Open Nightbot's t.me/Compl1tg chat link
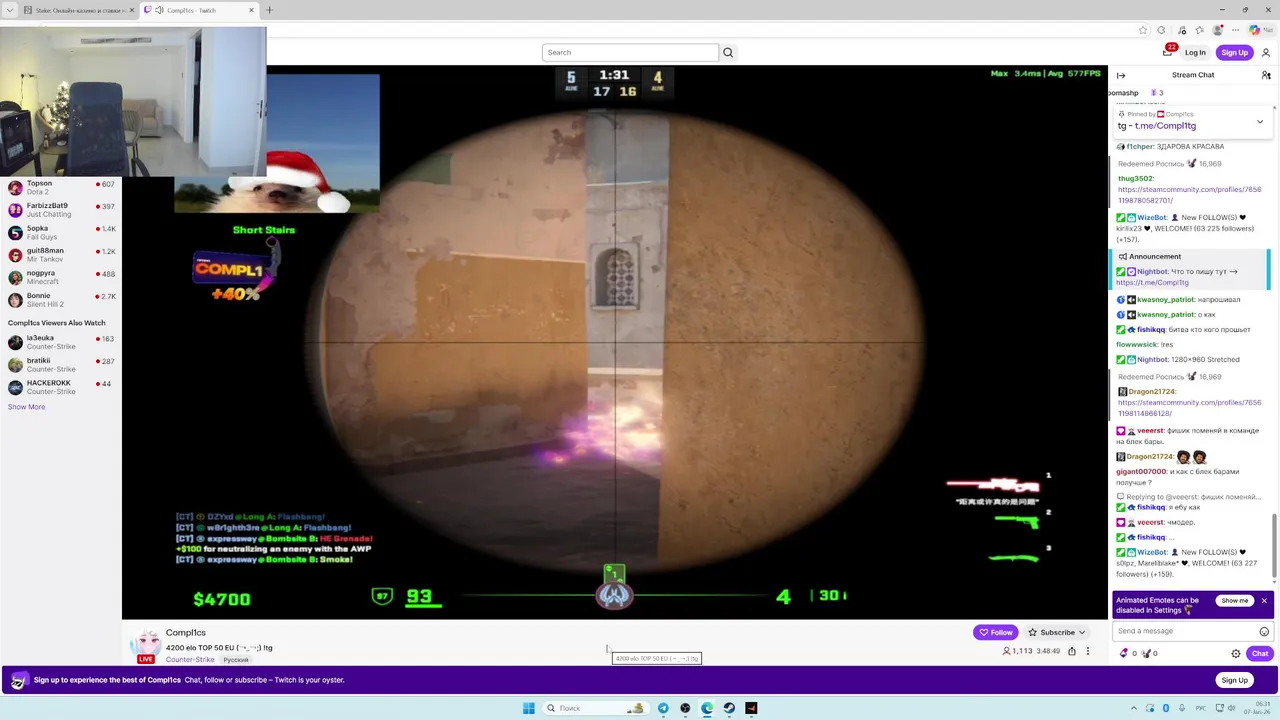This screenshot has height=720, width=1280. pyautogui.click(x=1152, y=283)
